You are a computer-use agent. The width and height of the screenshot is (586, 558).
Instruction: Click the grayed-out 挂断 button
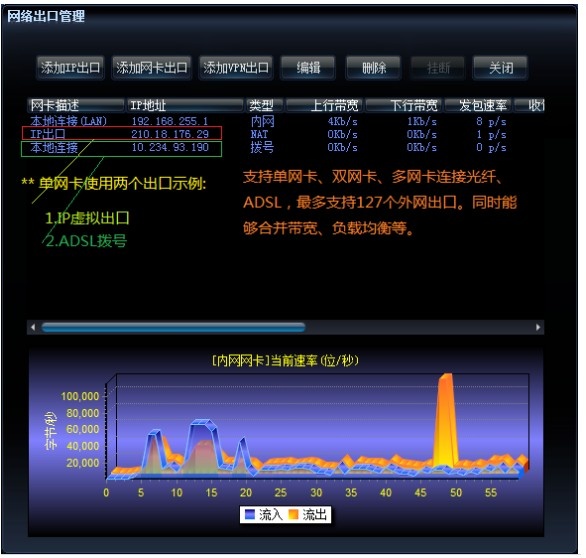tap(438, 68)
